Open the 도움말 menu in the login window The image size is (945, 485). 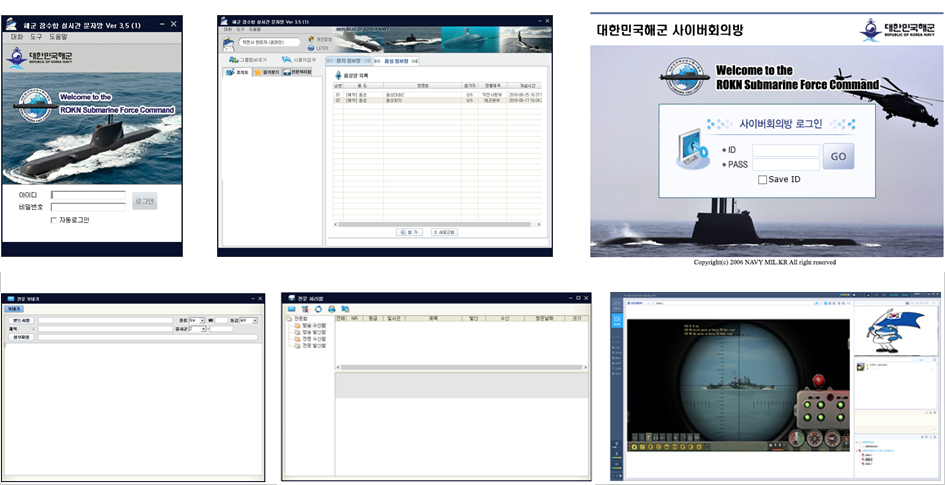pos(58,37)
